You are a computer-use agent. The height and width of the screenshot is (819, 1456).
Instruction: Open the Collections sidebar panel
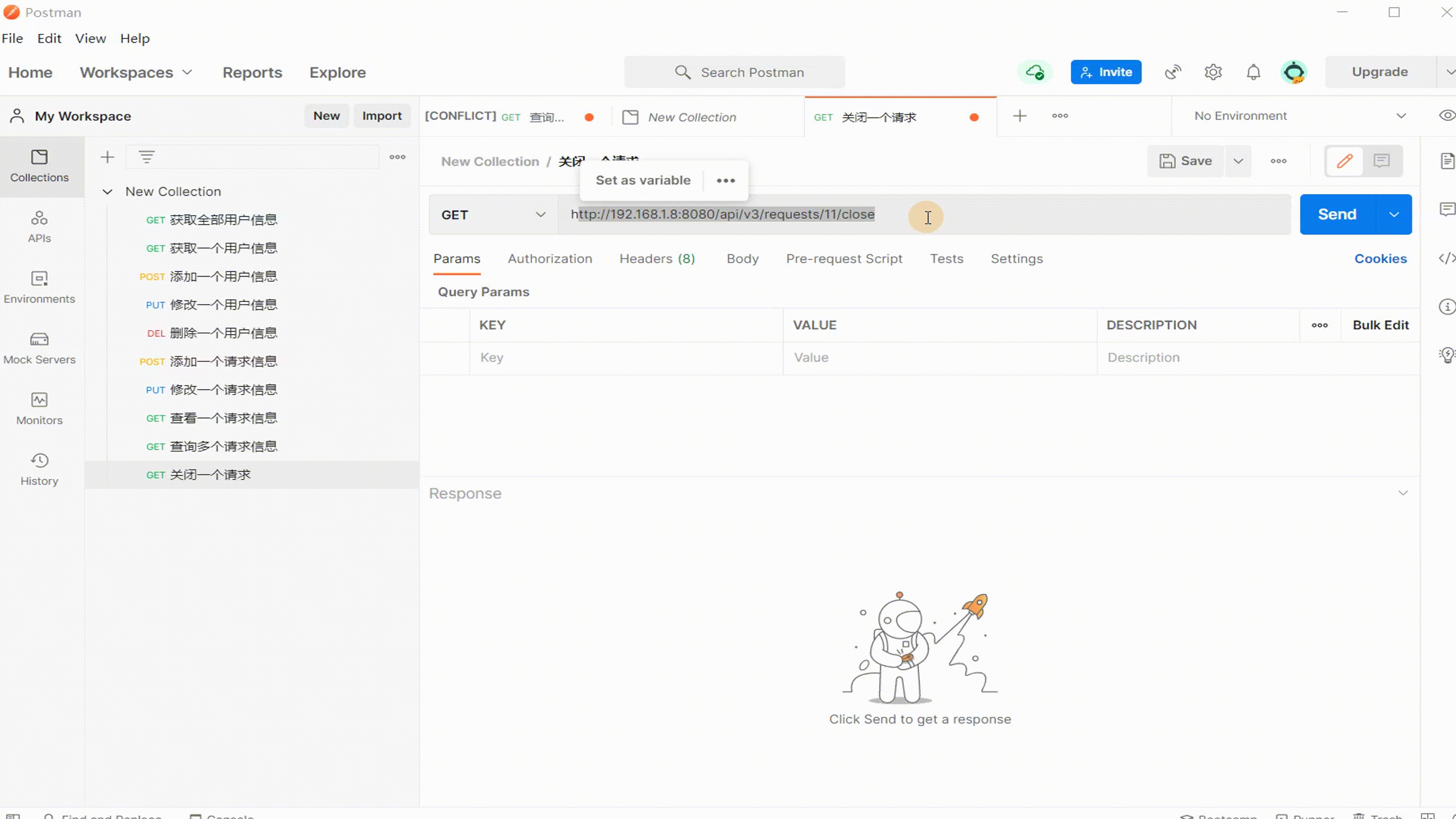[39, 166]
